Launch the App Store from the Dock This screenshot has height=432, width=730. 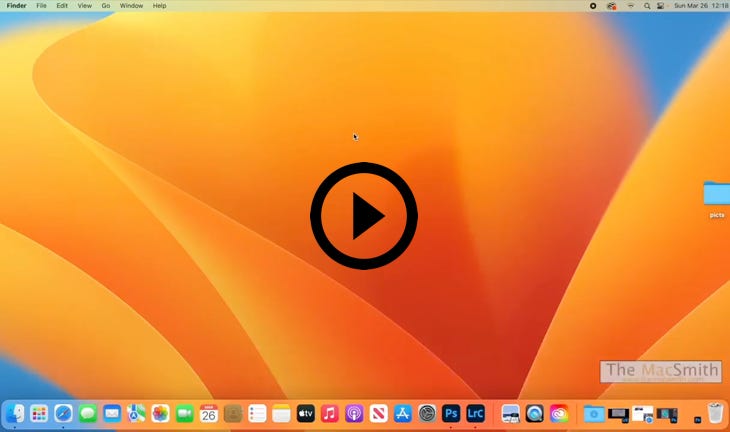403,413
